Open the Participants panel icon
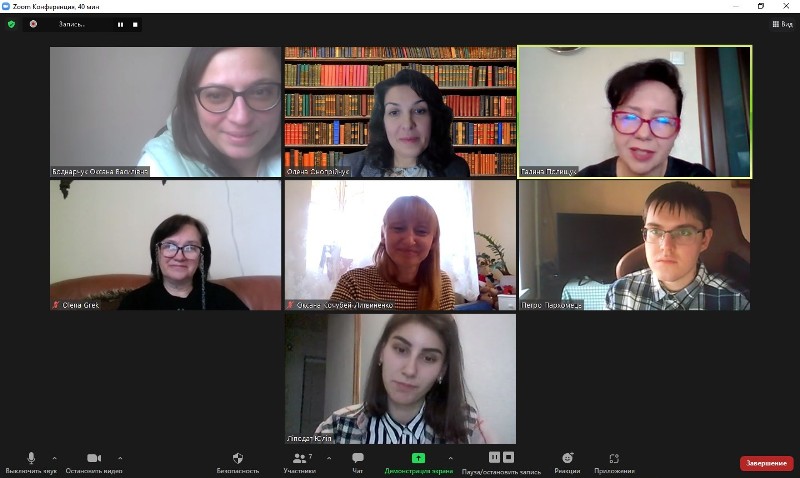This screenshot has height=478, width=800. pos(299,458)
